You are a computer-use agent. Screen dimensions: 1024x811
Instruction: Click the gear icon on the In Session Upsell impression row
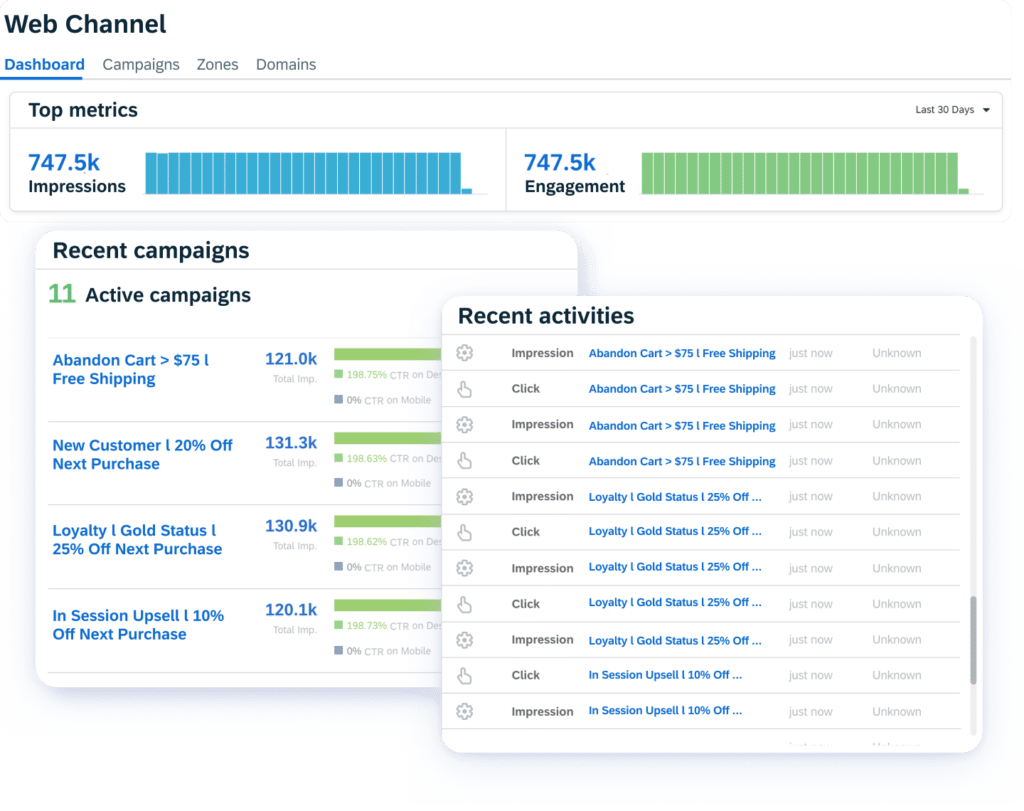pos(463,711)
